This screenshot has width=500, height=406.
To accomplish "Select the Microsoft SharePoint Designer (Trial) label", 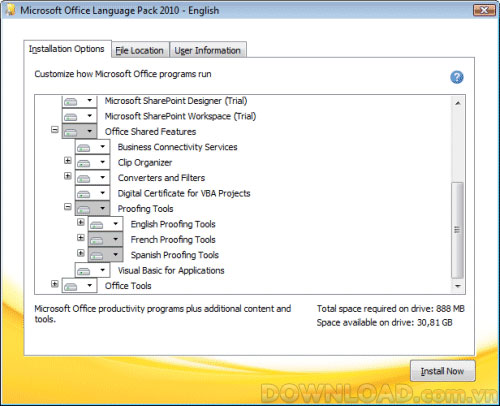I will pos(176,101).
